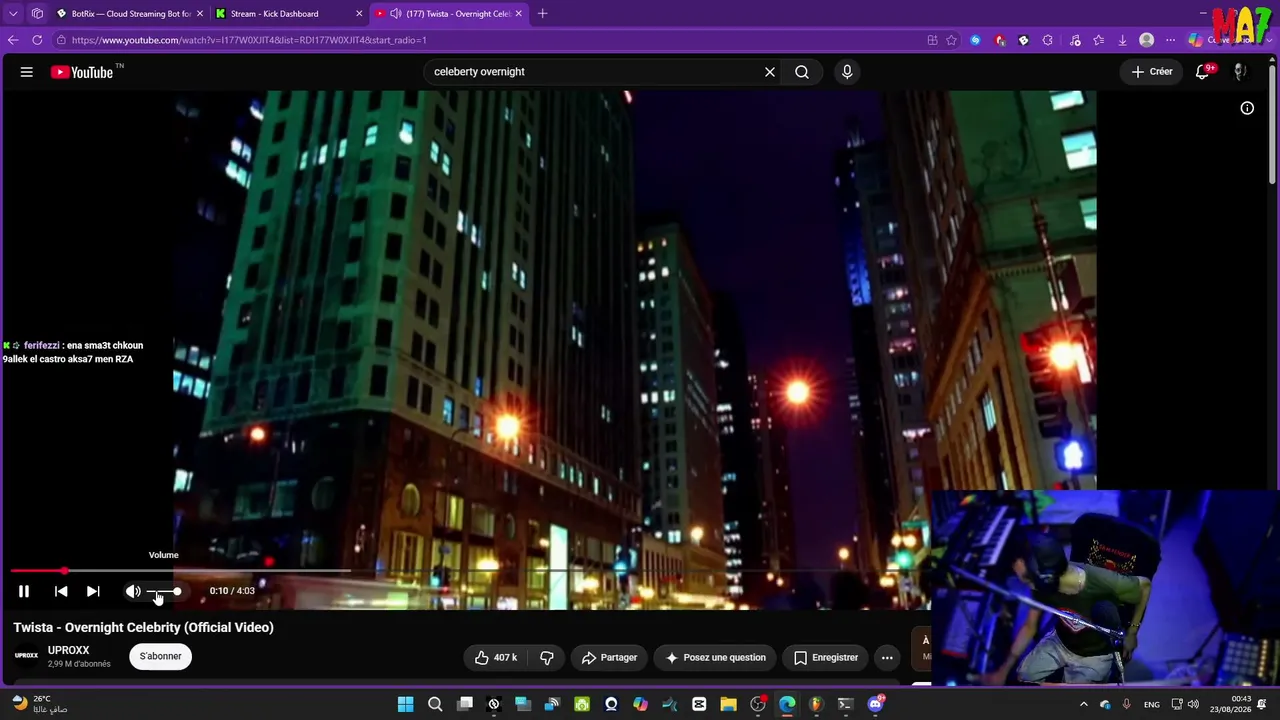Open system volume from the tray

click(1193, 704)
